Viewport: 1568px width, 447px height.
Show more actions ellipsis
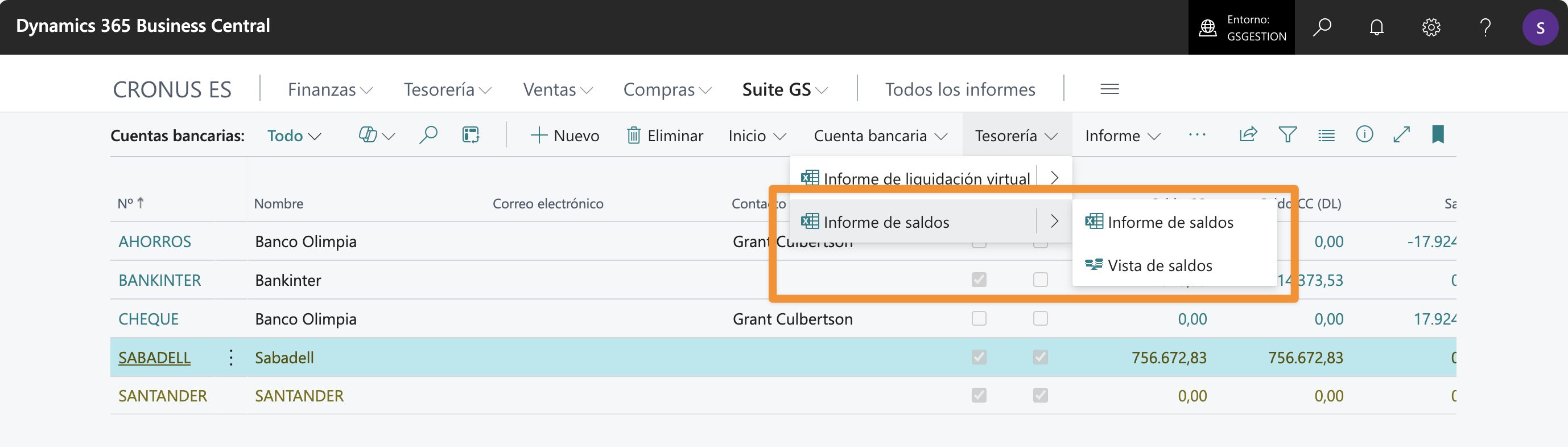[1196, 134]
